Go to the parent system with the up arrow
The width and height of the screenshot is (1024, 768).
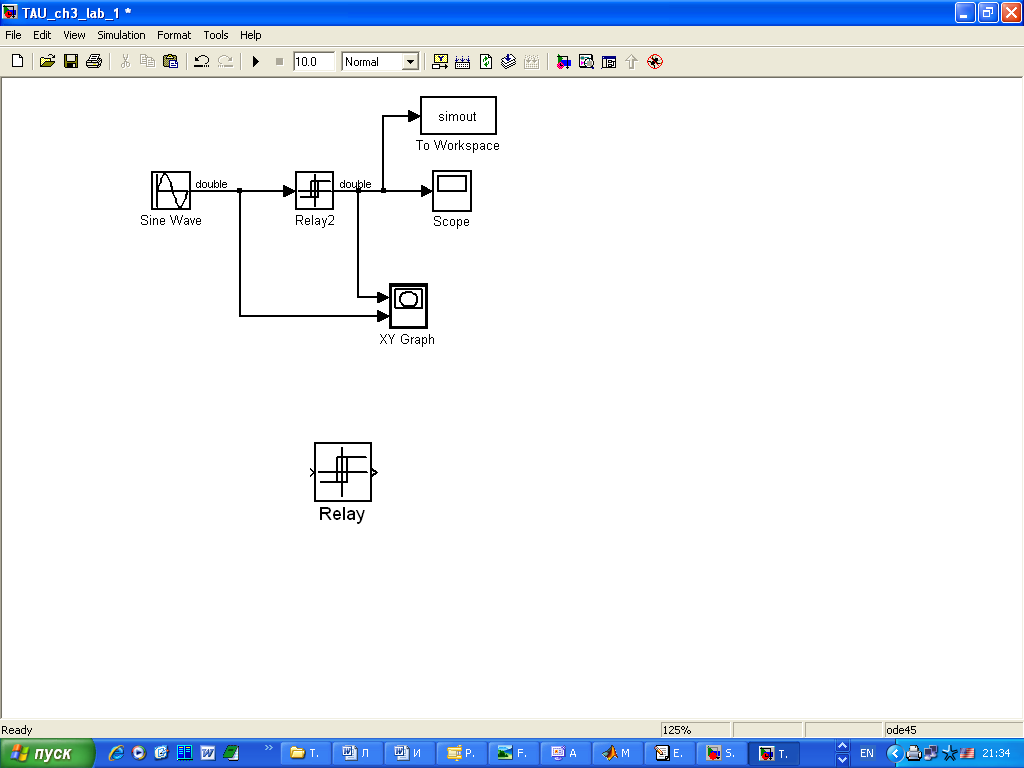pos(632,61)
